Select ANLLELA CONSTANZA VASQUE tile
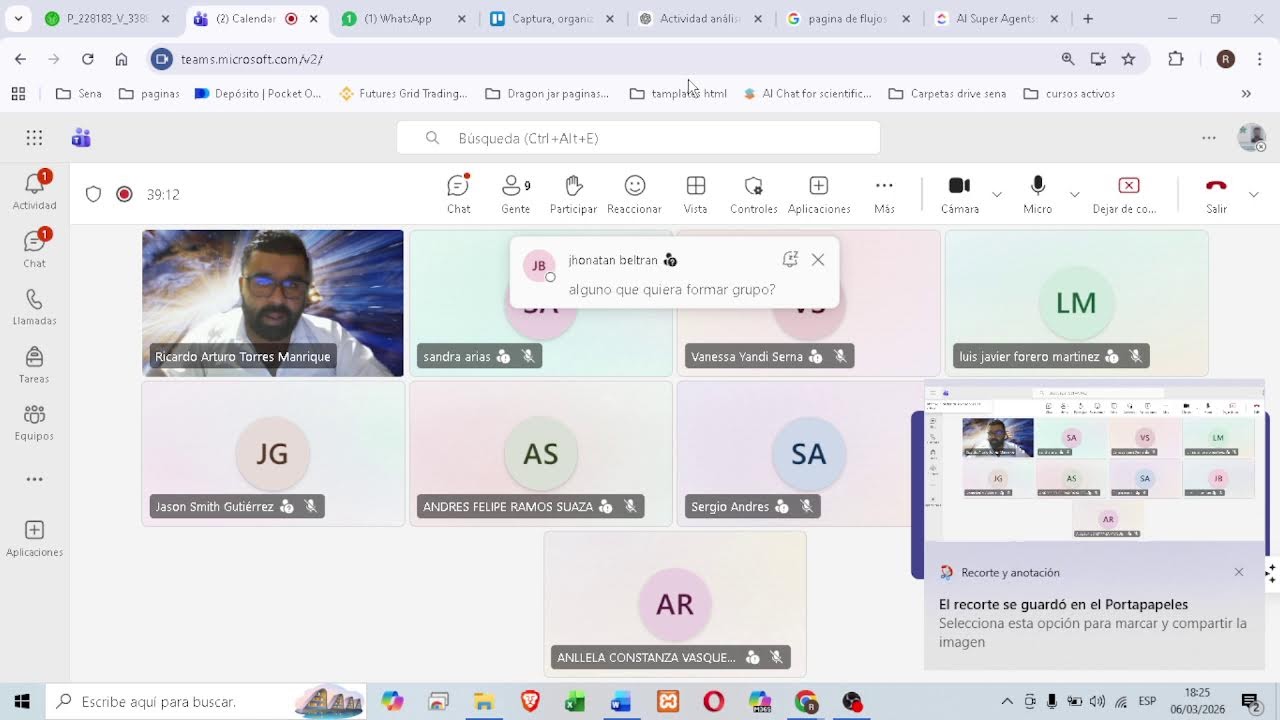This screenshot has height=720, width=1280. 675,603
